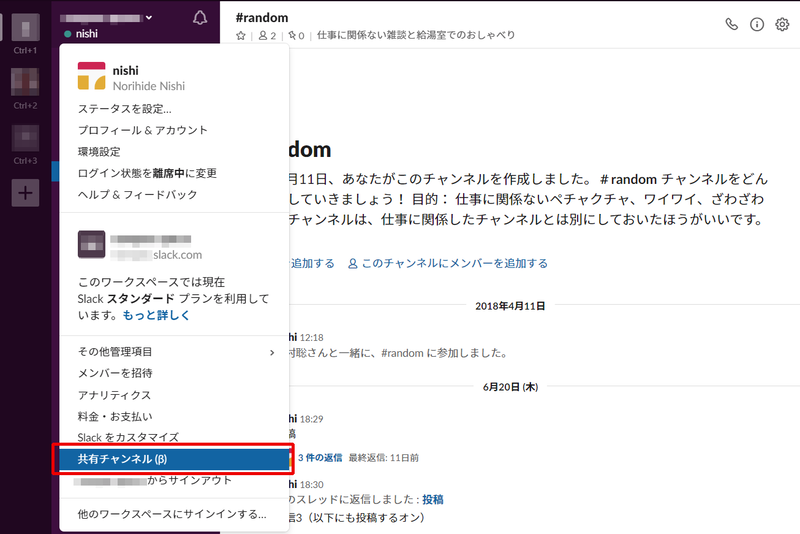Click the 12:18 message timestamp
This screenshot has height=534, width=800.
coord(312,338)
